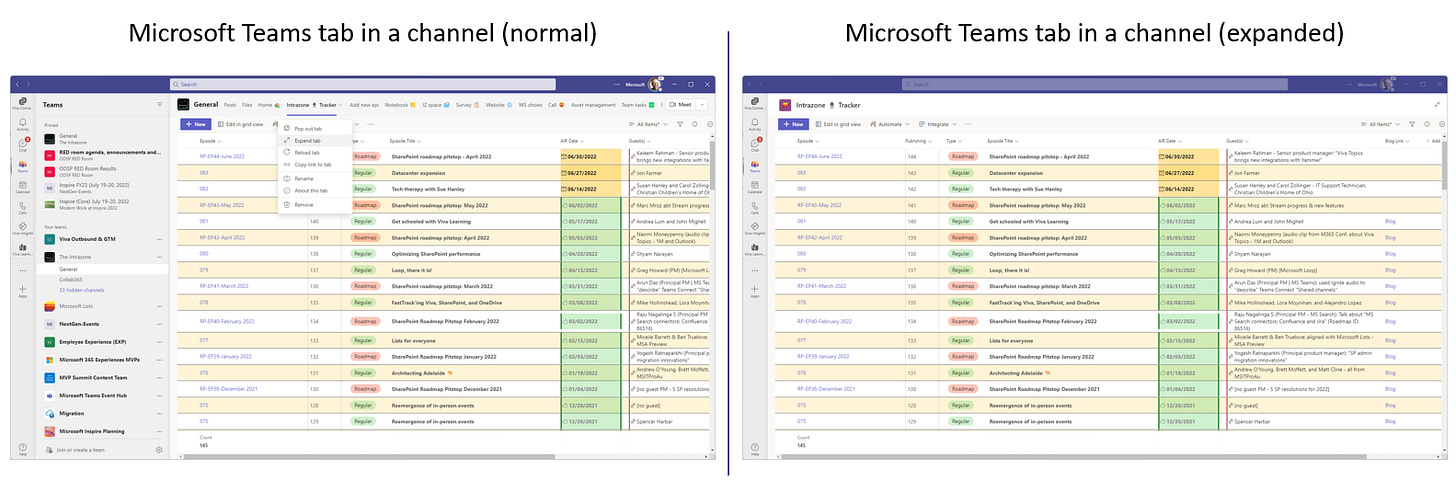Click New button in expanded window

(x=794, y=124)
